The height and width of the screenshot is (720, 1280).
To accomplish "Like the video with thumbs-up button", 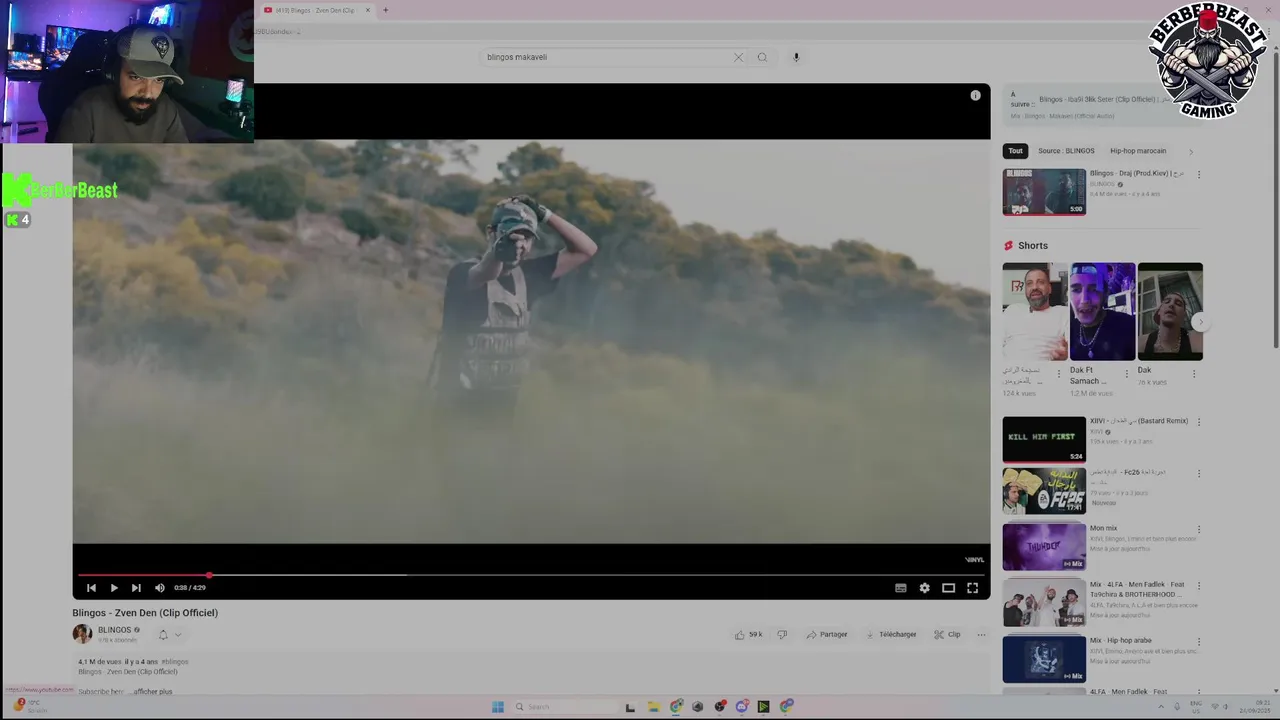I will [748, 634].
